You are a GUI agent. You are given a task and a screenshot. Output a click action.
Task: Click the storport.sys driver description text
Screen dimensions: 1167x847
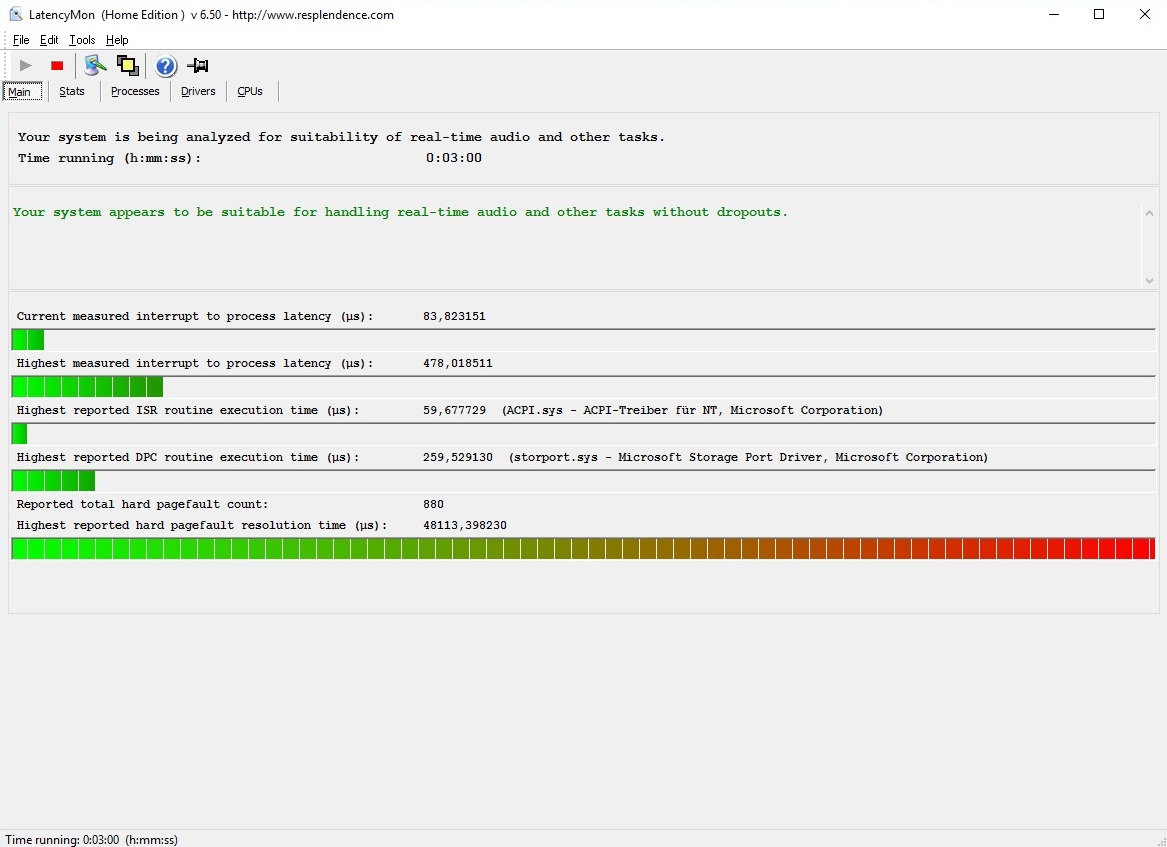[x=748, y=457]
